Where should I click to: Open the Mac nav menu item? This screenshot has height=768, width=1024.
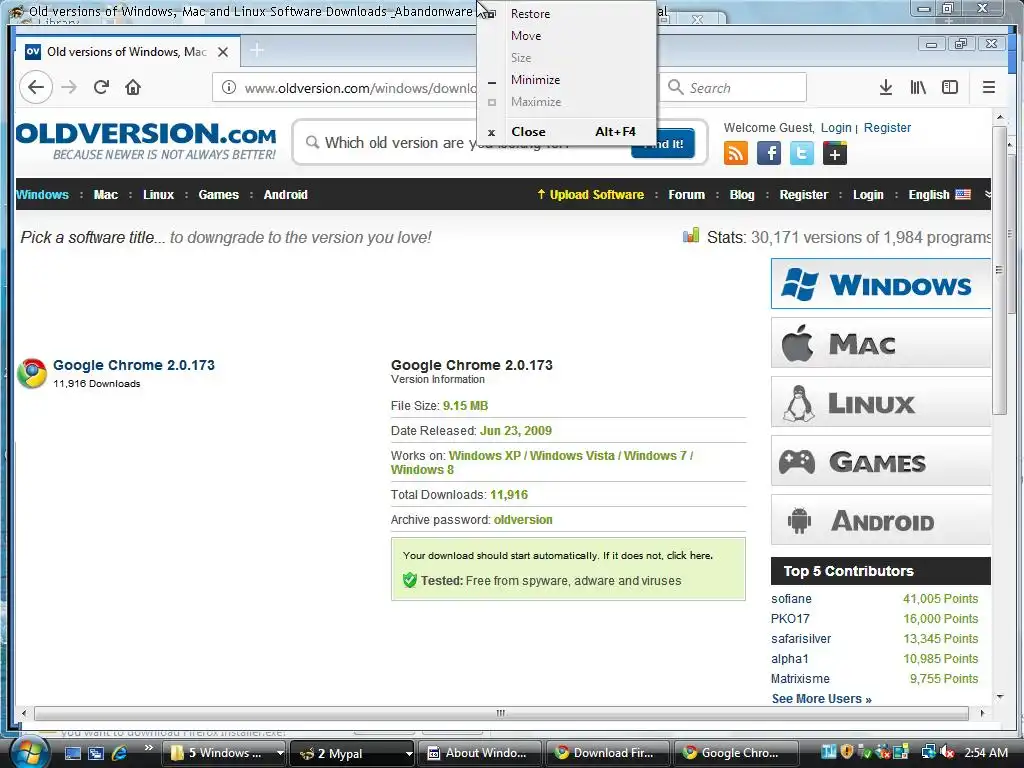[x=106, y=195]
